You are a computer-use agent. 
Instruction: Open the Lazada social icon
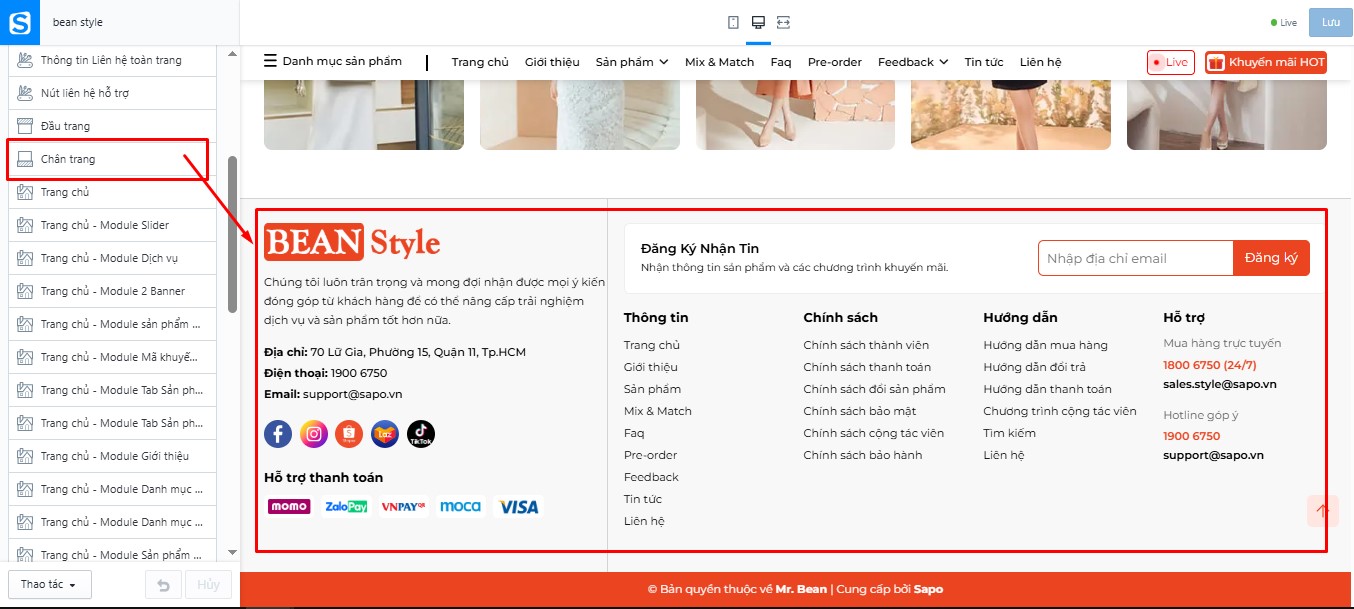coord(385,434)
